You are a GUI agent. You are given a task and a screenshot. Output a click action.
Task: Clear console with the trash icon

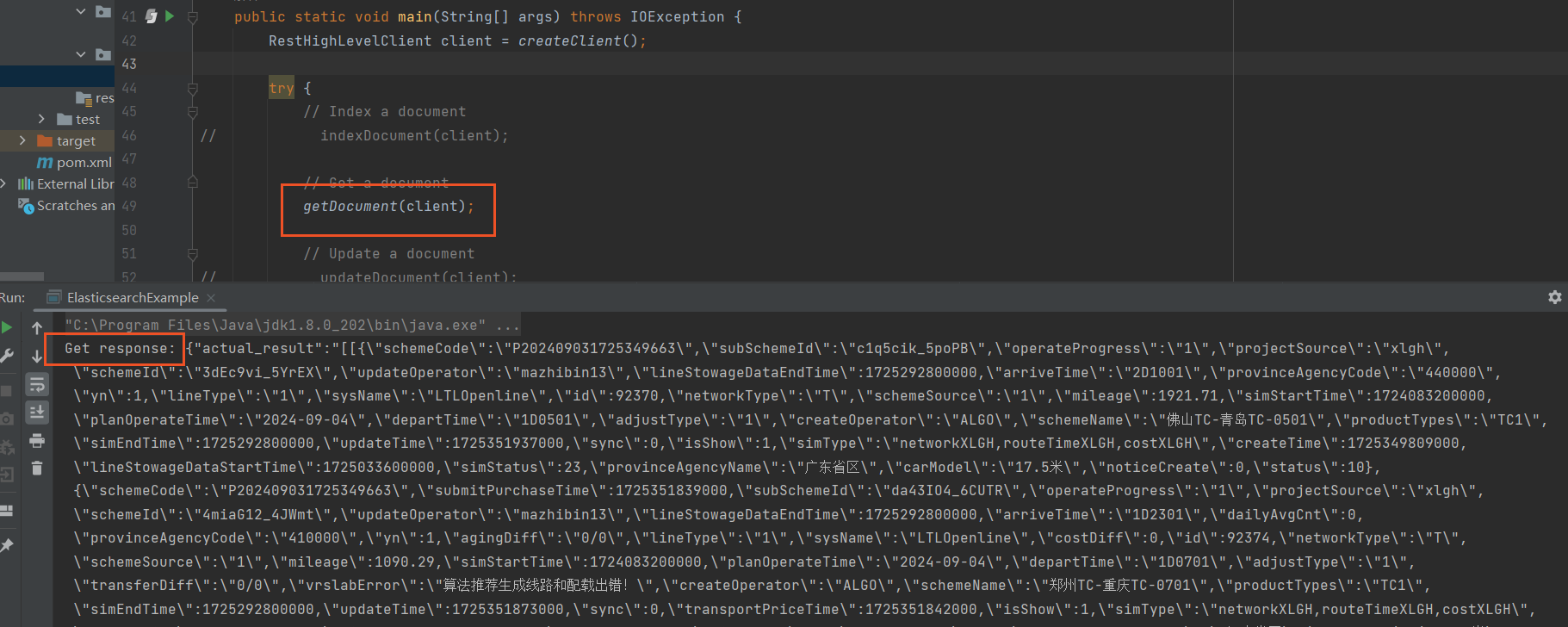point(37,469)
